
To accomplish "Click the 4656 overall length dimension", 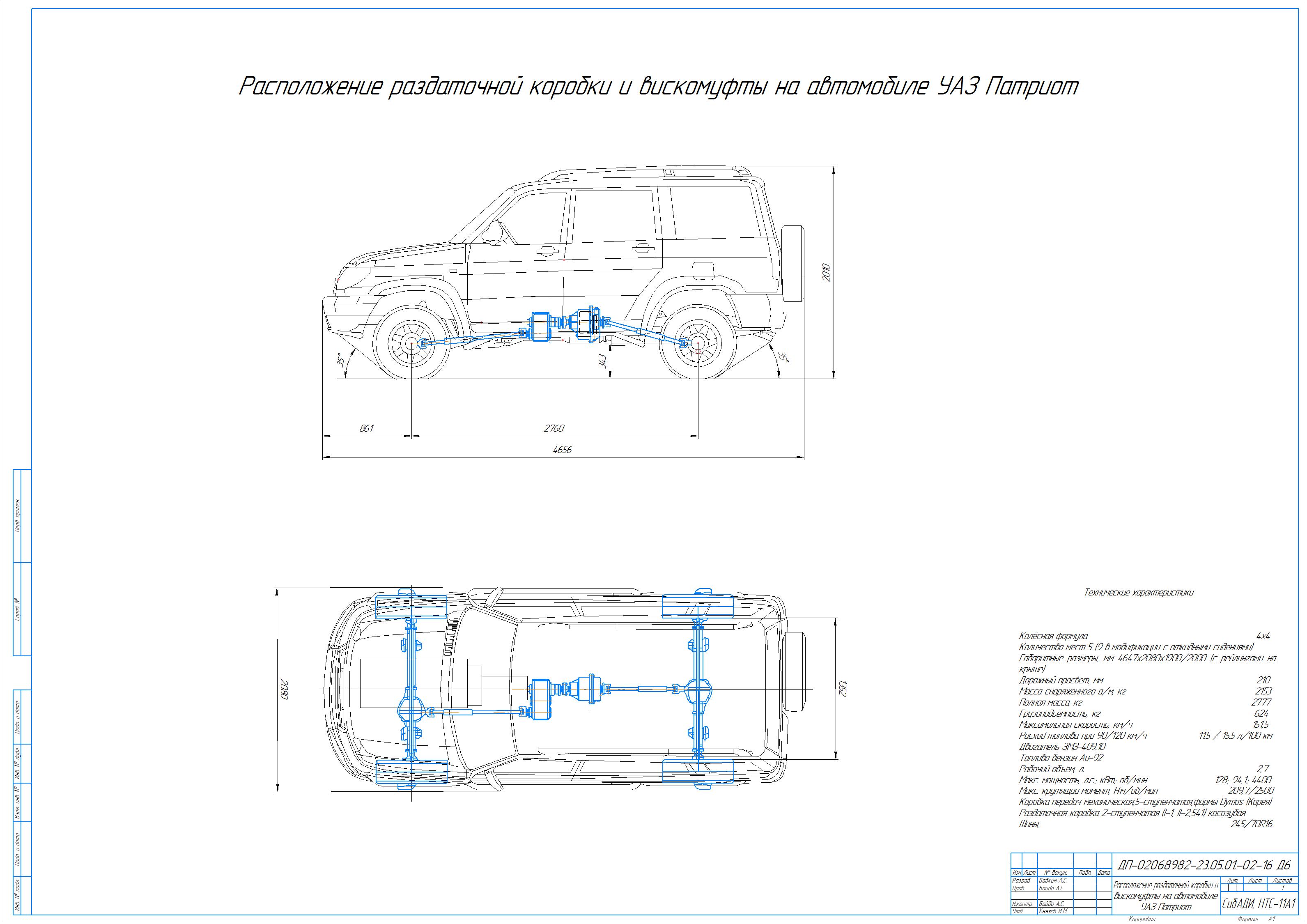I will point(563,449).
